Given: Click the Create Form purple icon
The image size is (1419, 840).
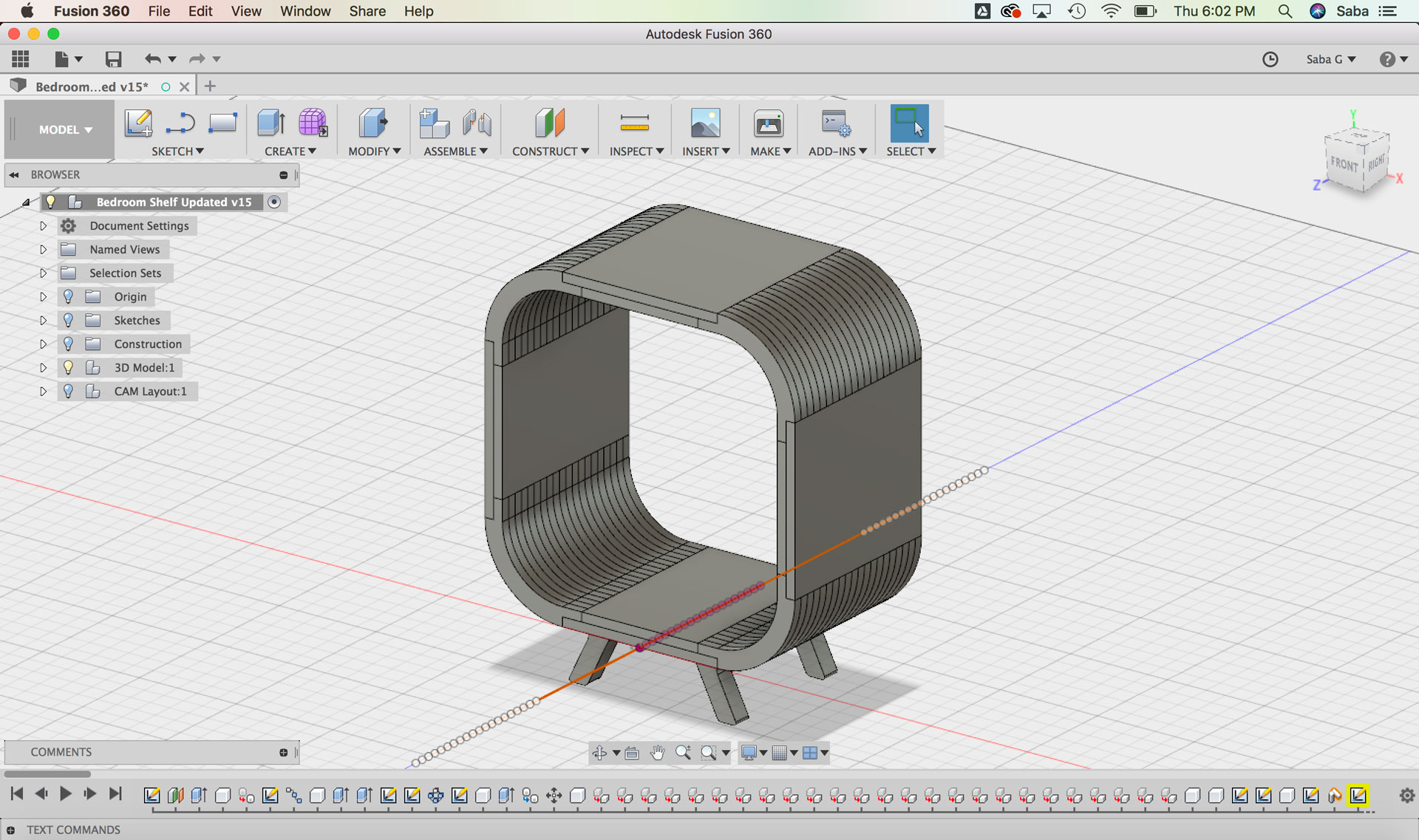Looking at the screenshot, I should [x=313, y=123].
